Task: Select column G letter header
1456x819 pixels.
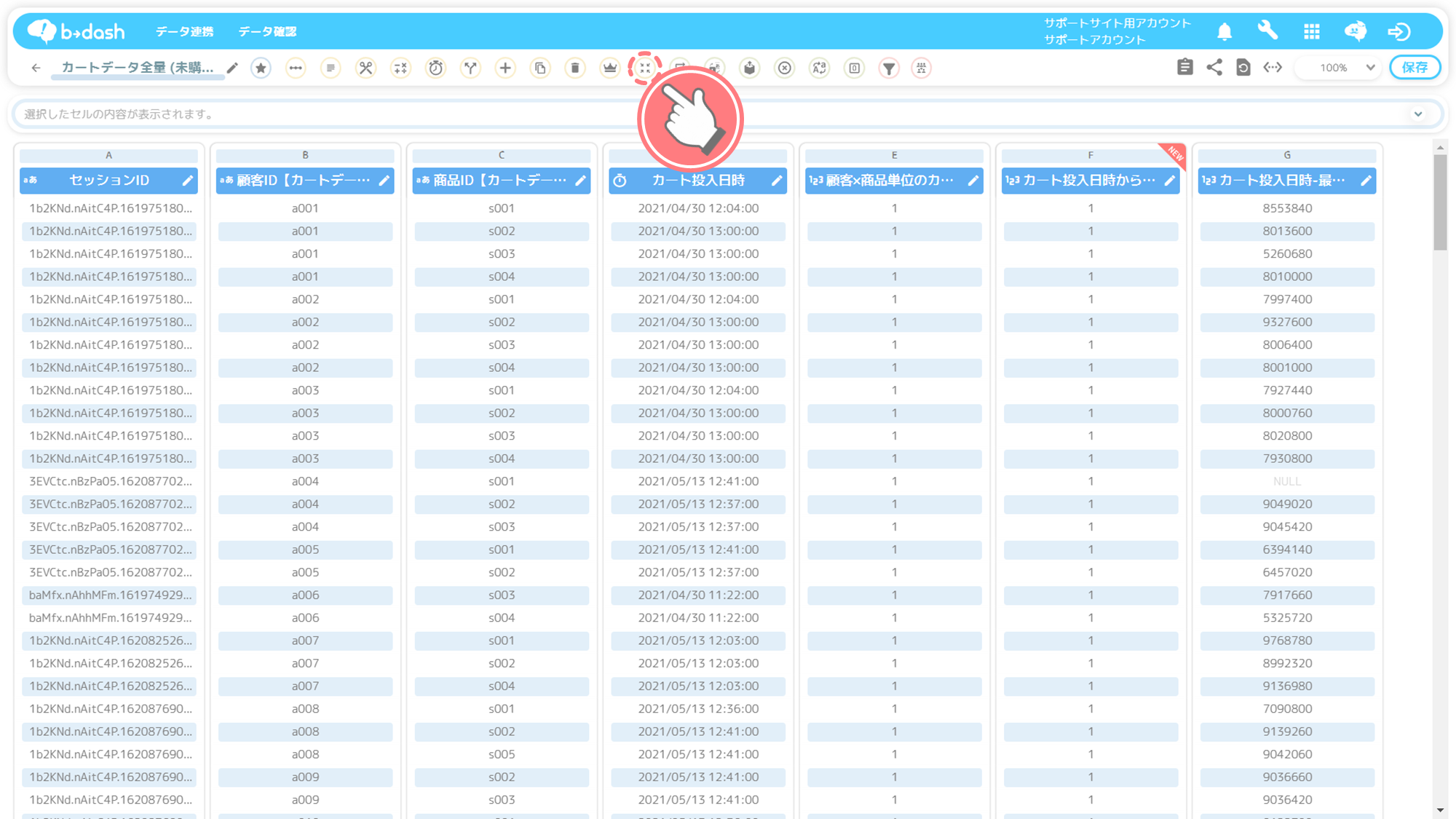Action: [x=1287, y=155]
